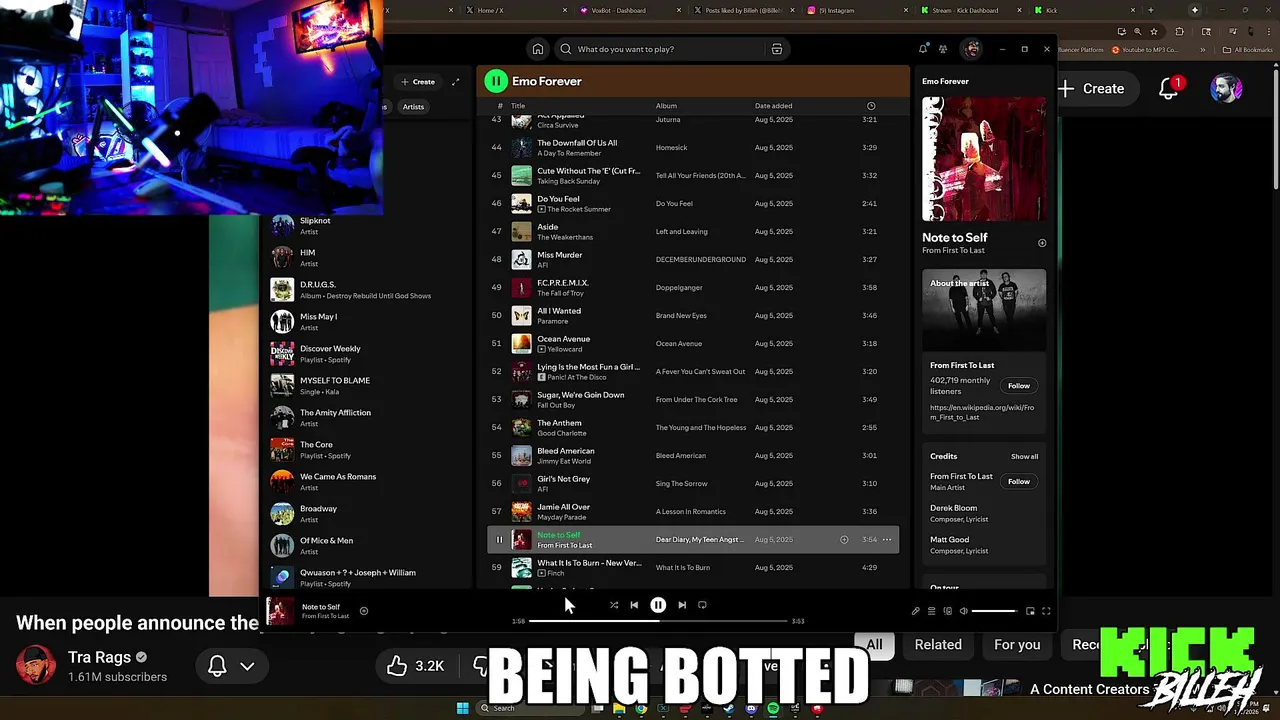Add Note to Self row to playlist
The height and width of the screenshot is (720, 1280).
coord(844,540)
